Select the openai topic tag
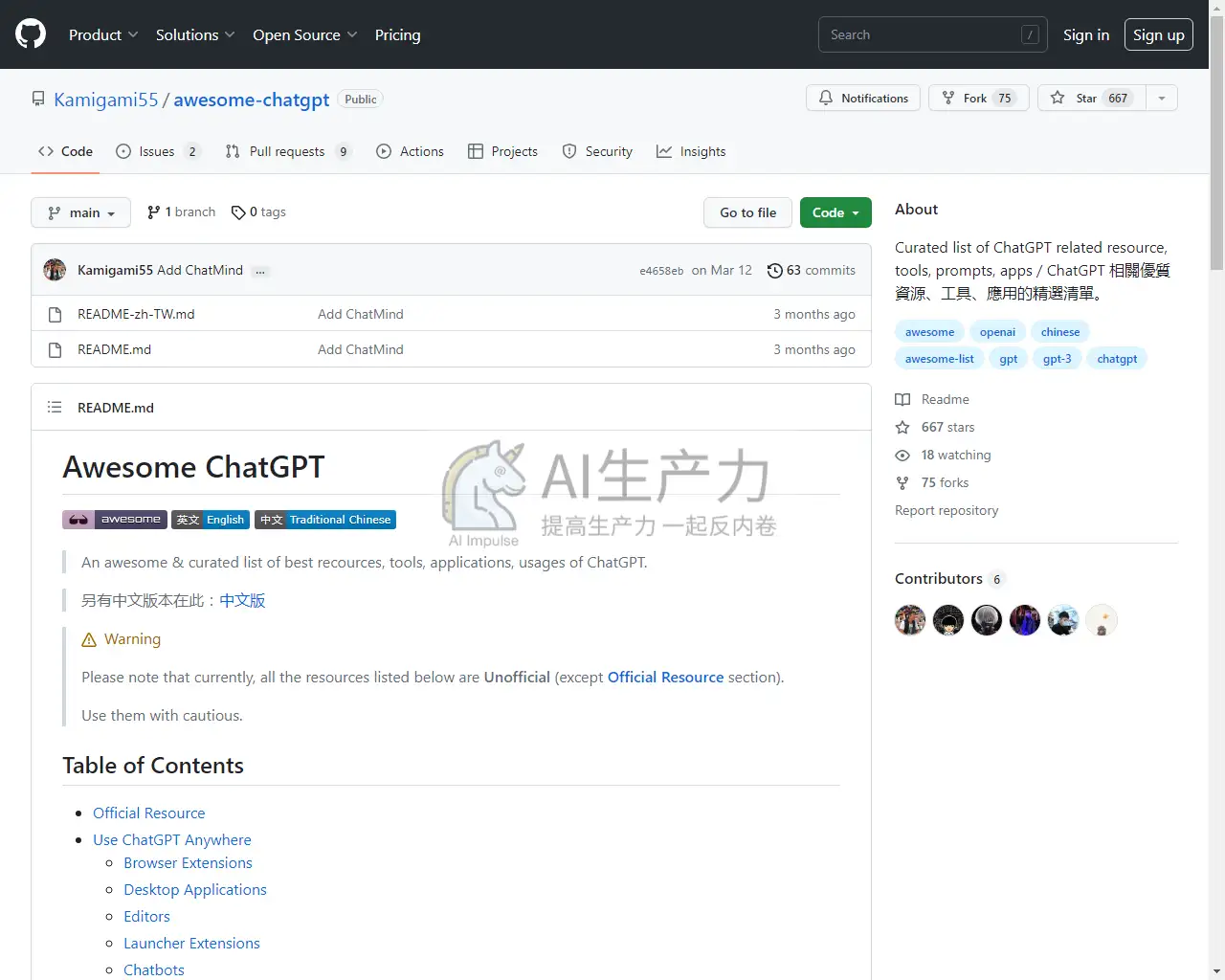This screenshot has height=980, width=1225. pos(997,332)
